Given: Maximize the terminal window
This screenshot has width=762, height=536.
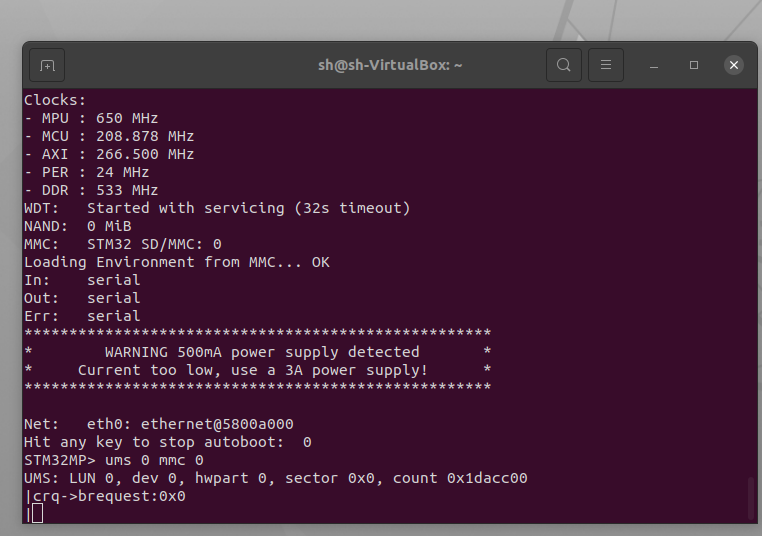Looking at the screenshot, I should (694, 65).
